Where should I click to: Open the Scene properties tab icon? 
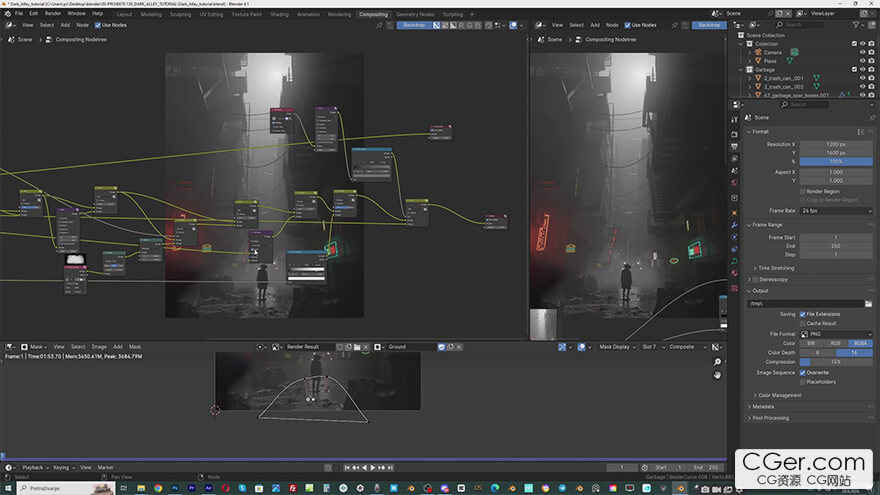(x=735, y=171)
